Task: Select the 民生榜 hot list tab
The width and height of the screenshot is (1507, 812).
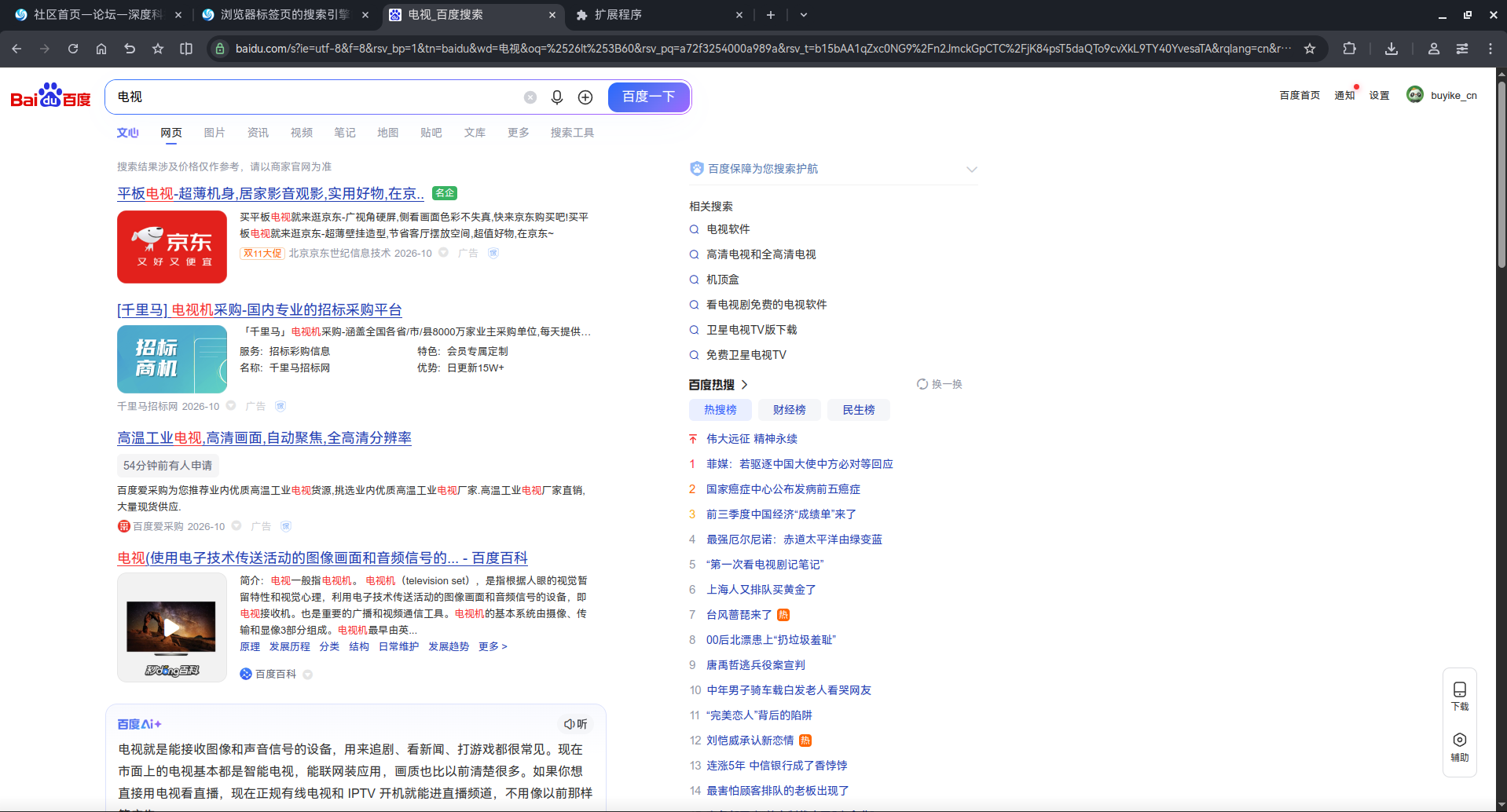Action: (859, 410)
